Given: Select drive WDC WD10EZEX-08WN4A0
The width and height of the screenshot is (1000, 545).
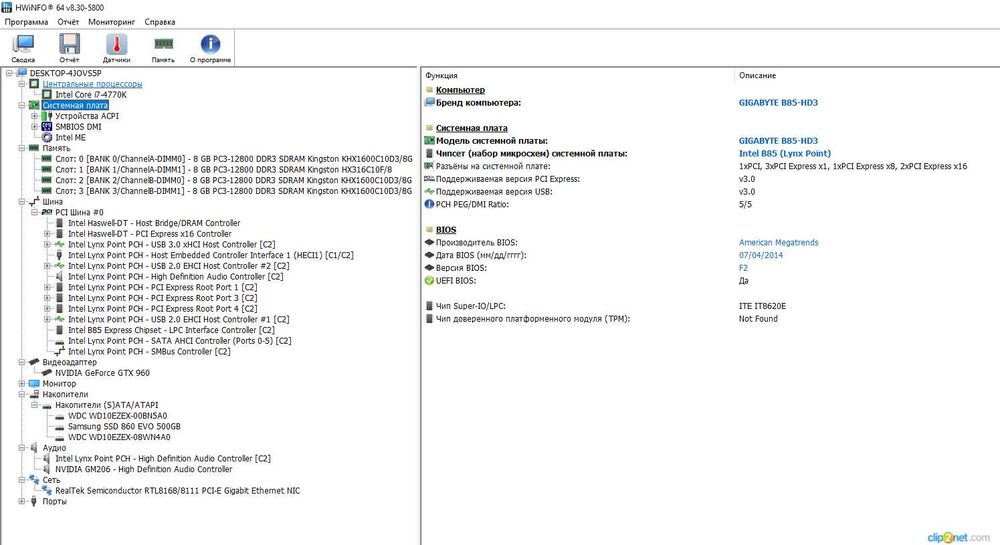Looking at the screenshot, I should tap(119, 437).
